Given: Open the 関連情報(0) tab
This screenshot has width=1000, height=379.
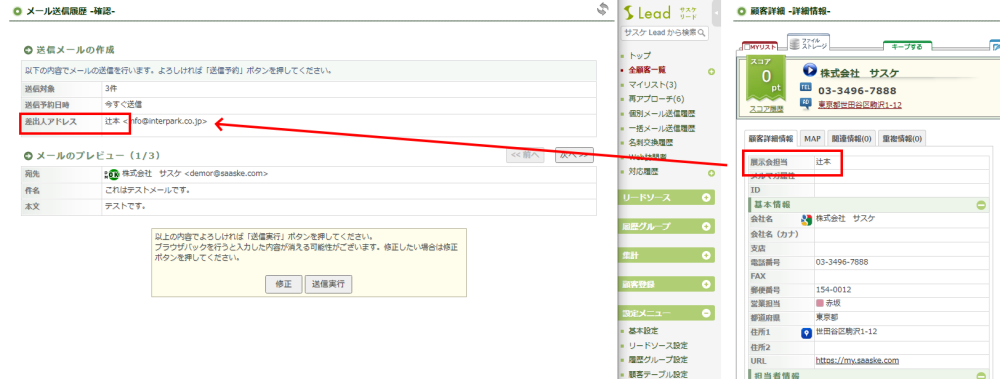Looking at the screenshot, I should pyautogui.click(x=851, y=138).
